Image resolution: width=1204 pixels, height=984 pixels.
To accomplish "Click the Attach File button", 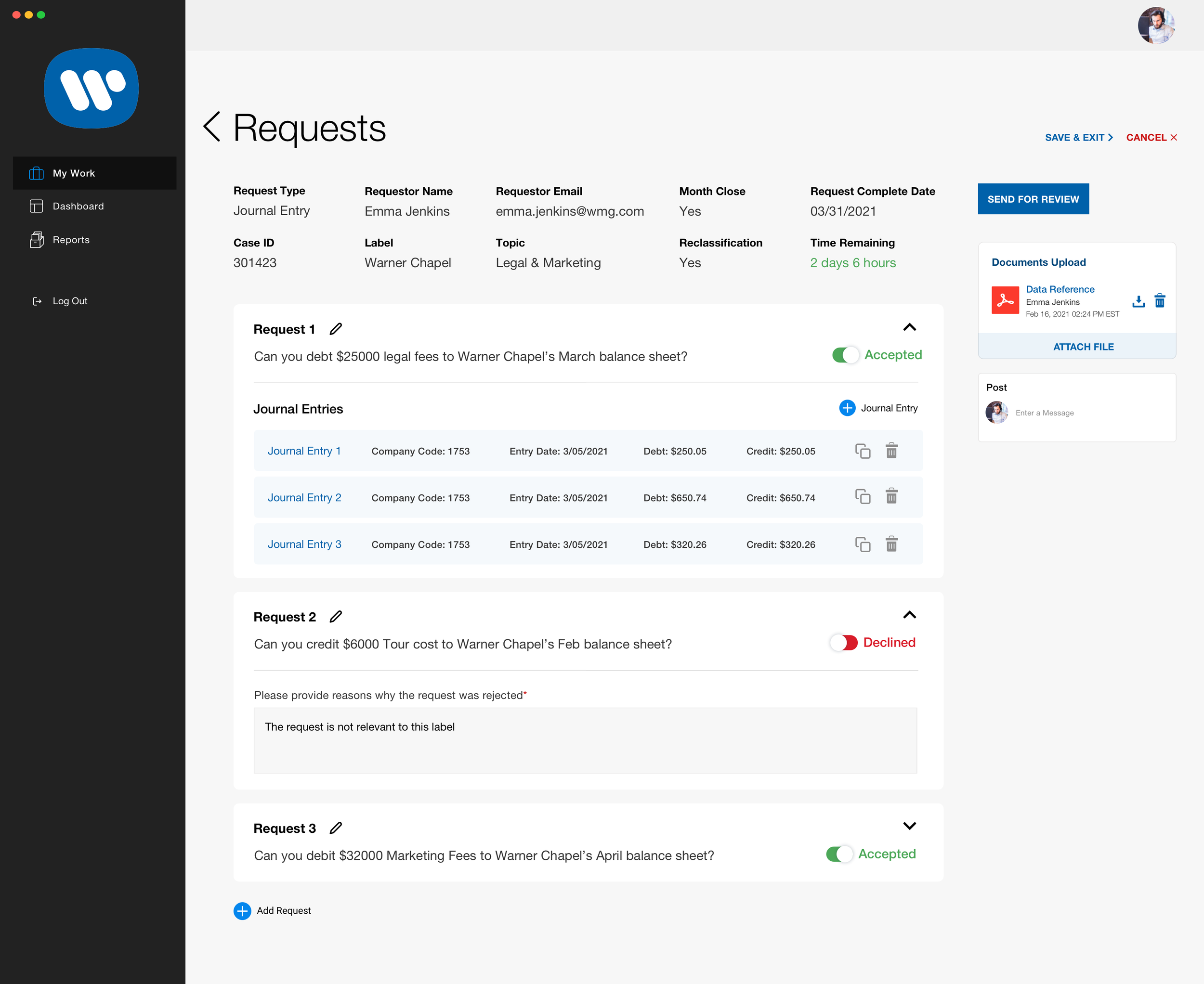I will 1083,347.
